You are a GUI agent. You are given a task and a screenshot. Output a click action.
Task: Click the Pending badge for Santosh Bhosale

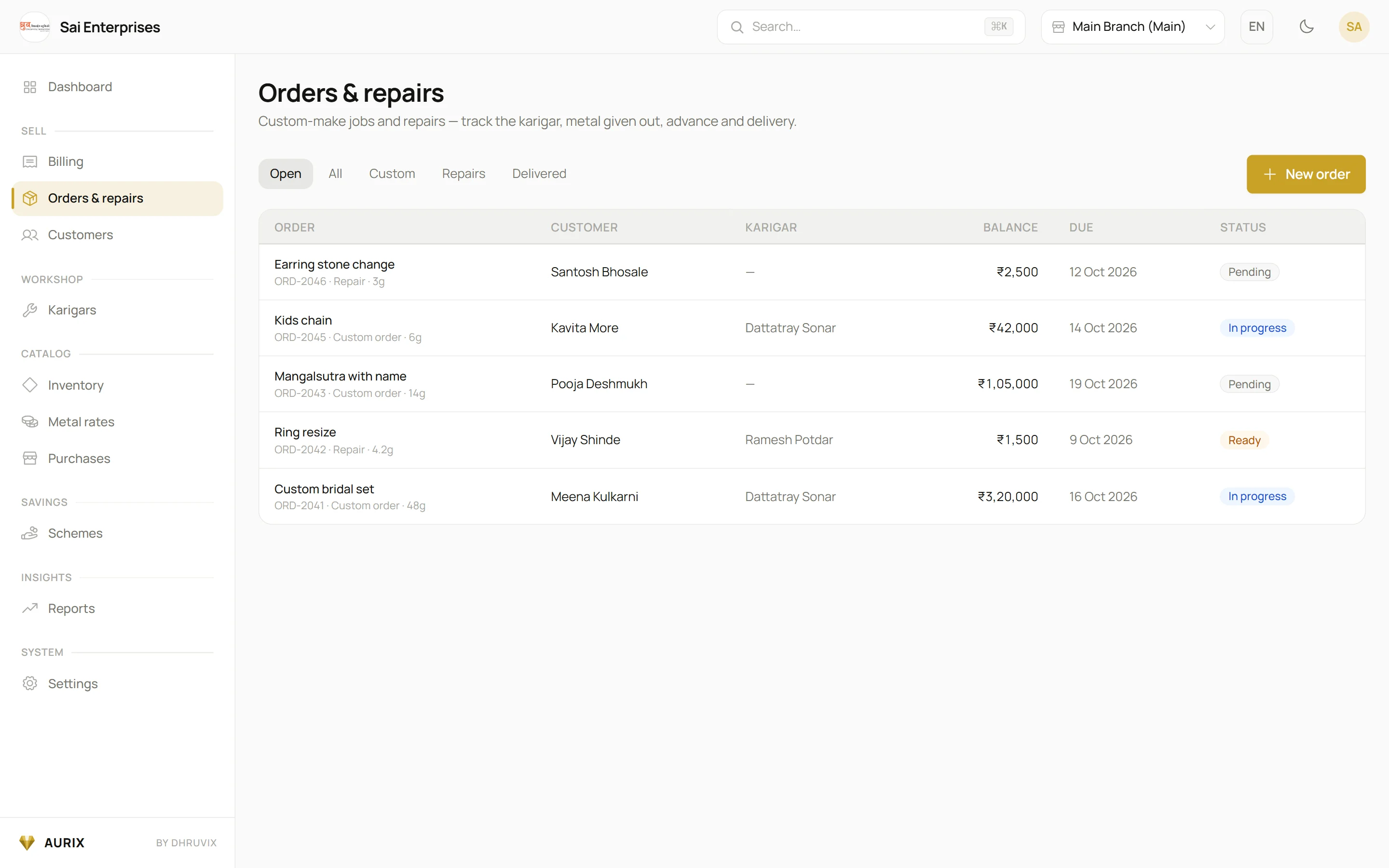(x=1249, y=272)
